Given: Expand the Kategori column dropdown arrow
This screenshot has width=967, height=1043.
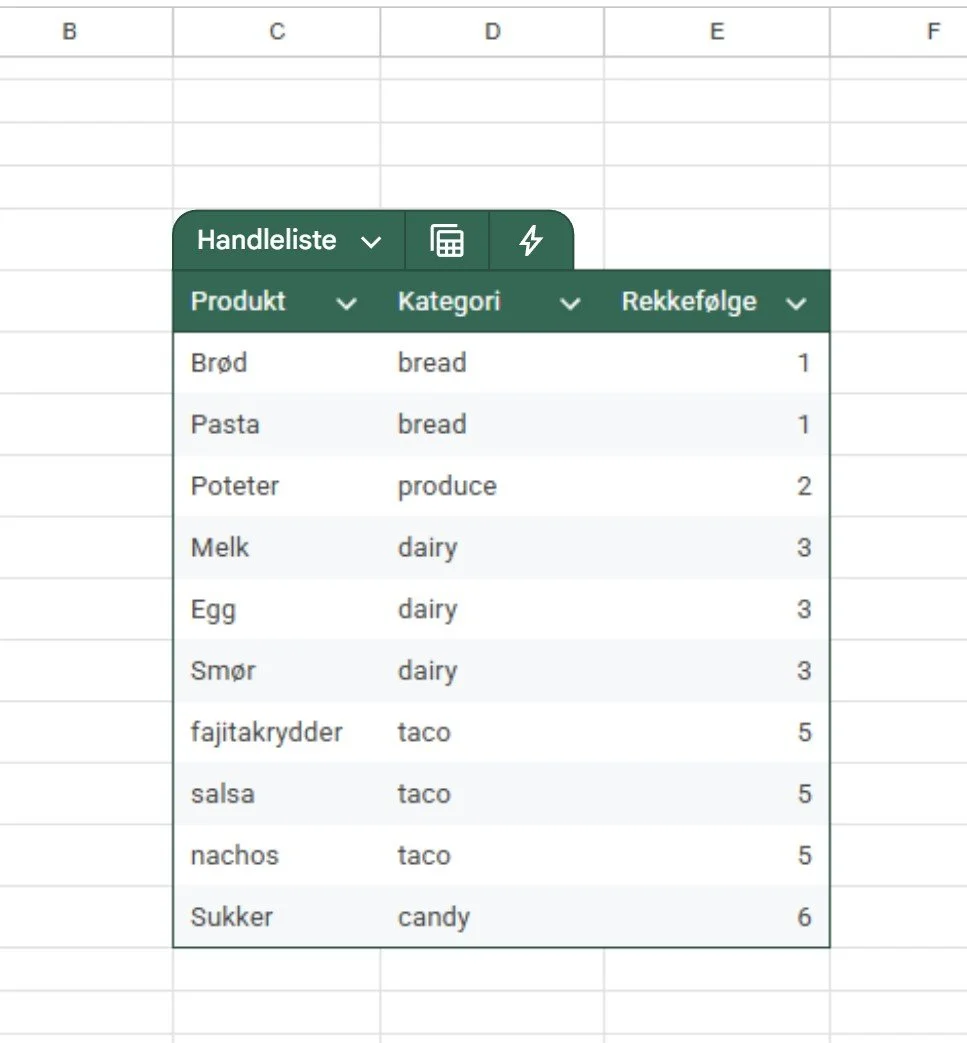Looking at the screenshot, I should [569, 303].
